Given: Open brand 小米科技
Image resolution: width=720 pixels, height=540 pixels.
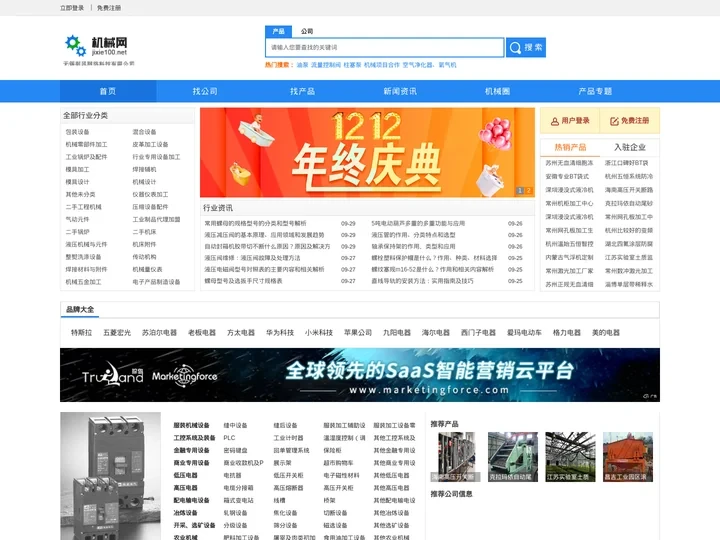Looking at the screenshot, I should point(319,332).
